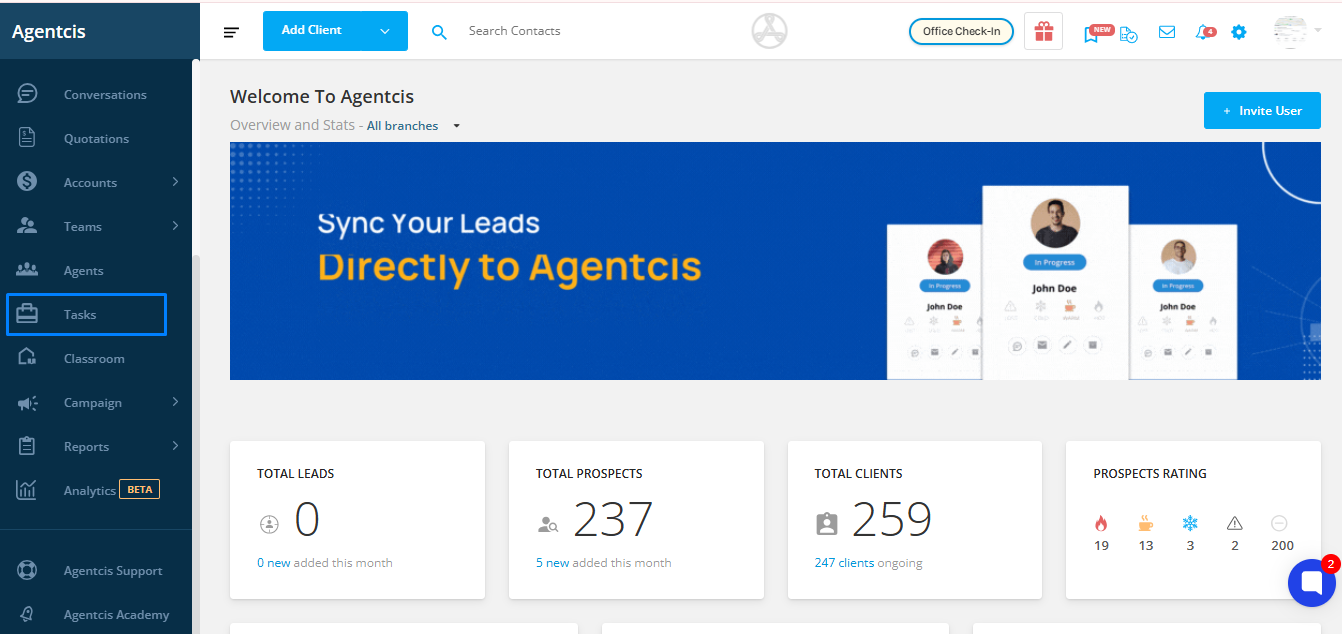Click the Office Check-In button
Screen dimensions: 1342x634
pos(961,32)
